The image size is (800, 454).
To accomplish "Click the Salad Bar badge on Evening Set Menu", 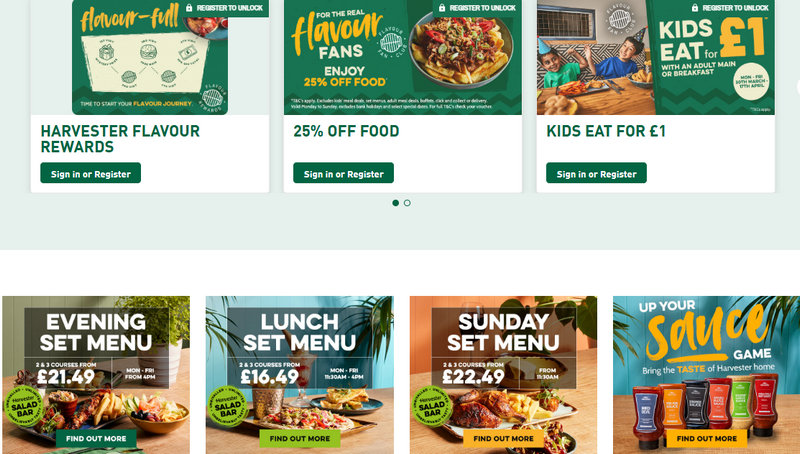I will (24, 407).
